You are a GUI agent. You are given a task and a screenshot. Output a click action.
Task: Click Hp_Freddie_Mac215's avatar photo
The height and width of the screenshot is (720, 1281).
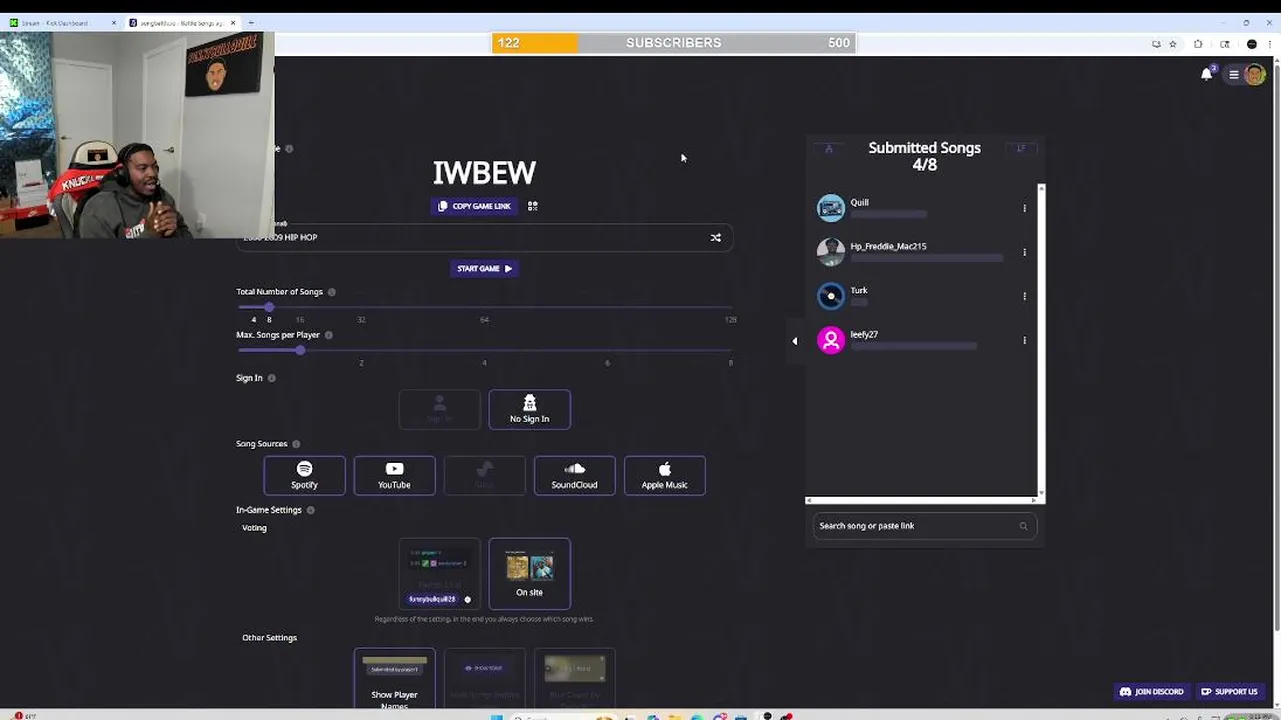click(831, 252)
